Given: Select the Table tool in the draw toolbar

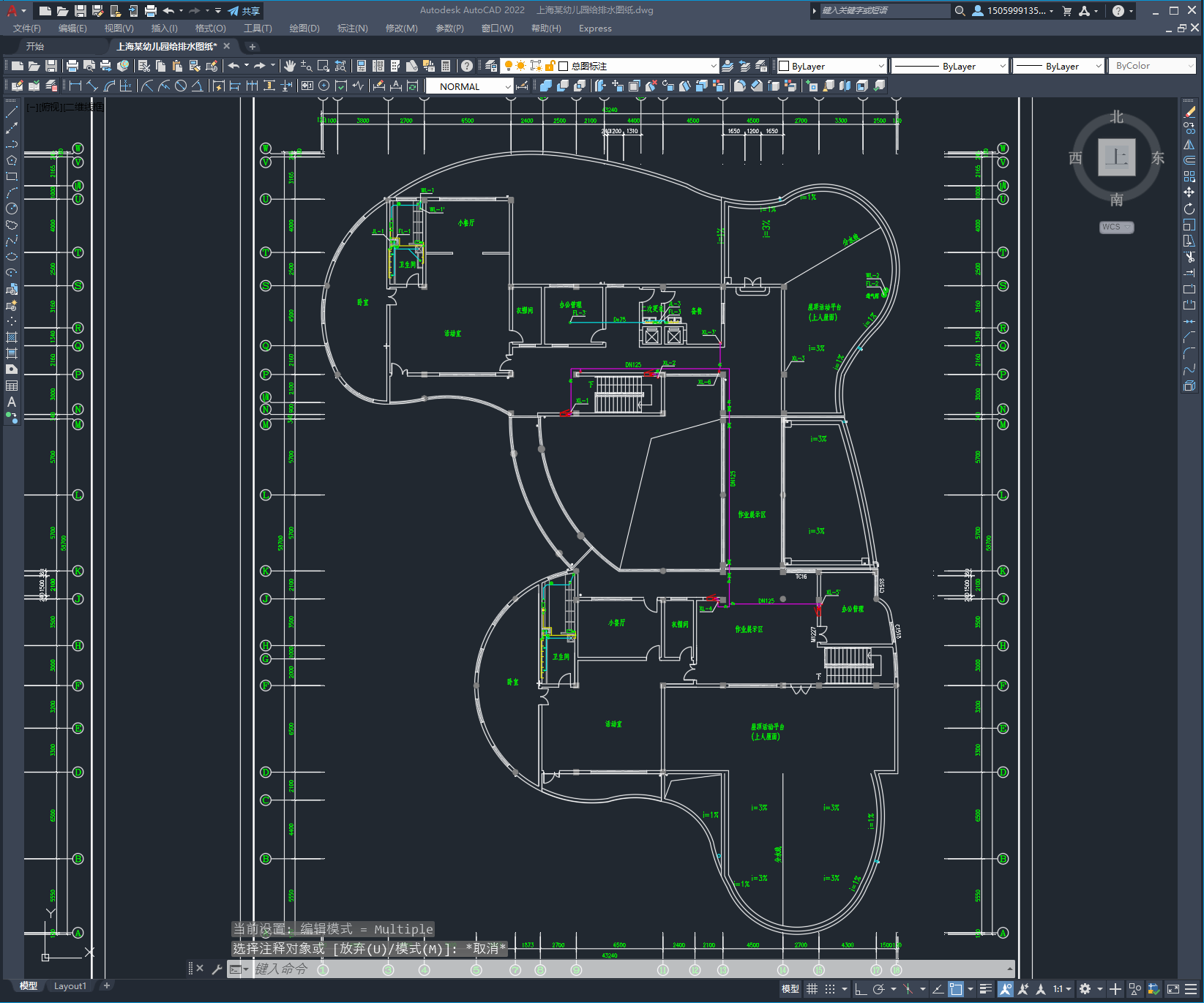Looking at the screenshot, I should pyautogui.click(x=12, y=386).
